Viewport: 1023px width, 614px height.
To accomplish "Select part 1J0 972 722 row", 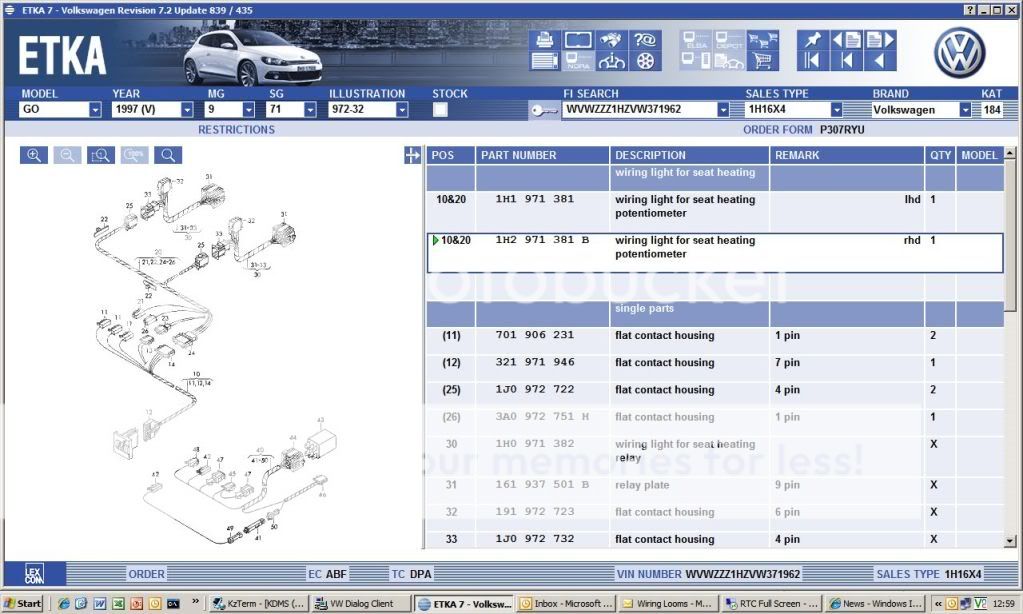I will (x=715, y=395).
